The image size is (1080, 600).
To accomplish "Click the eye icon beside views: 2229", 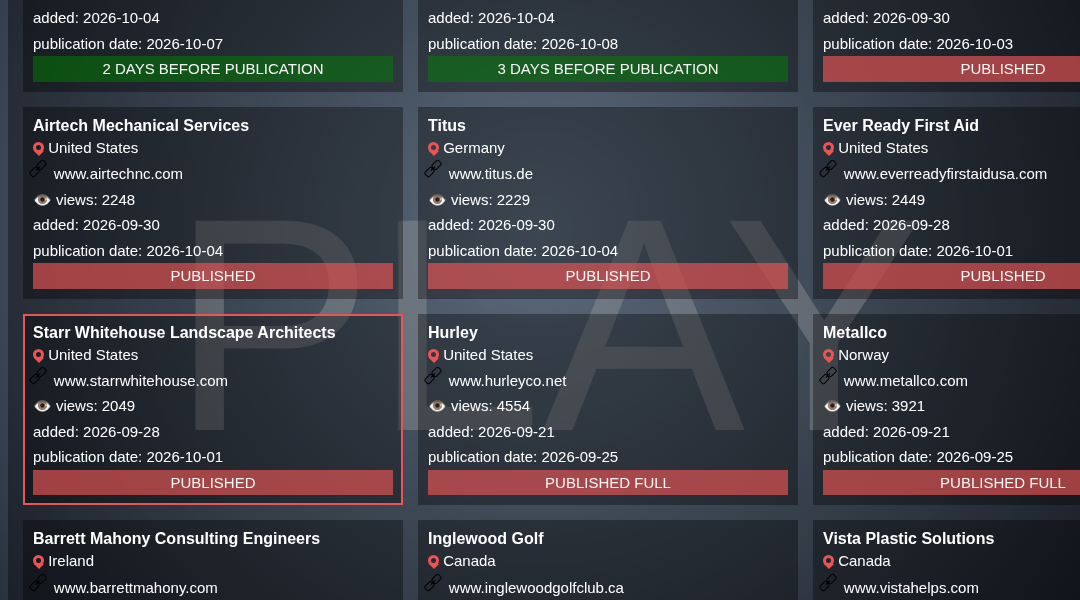I will 437,200.
